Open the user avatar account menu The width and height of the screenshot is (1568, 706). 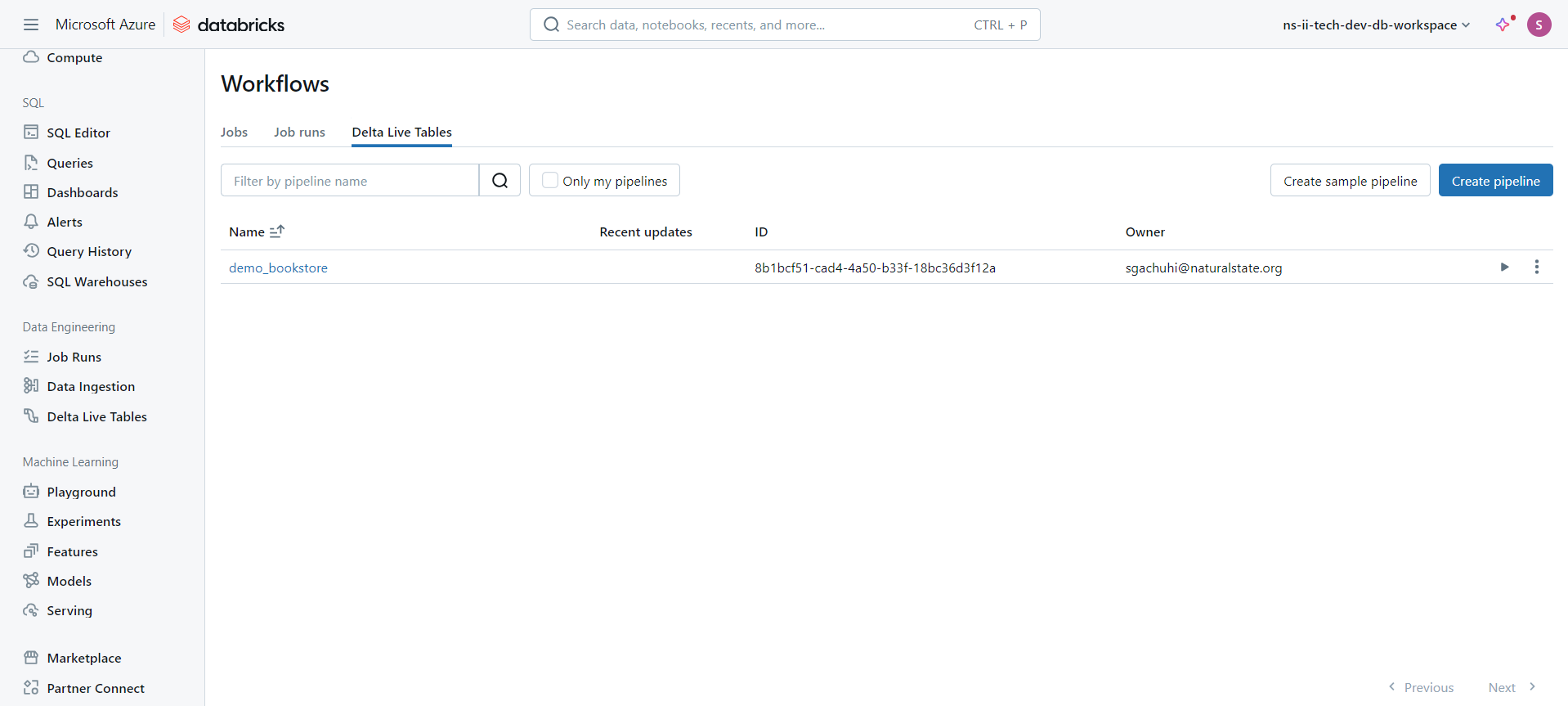(x=1539, y=25)
